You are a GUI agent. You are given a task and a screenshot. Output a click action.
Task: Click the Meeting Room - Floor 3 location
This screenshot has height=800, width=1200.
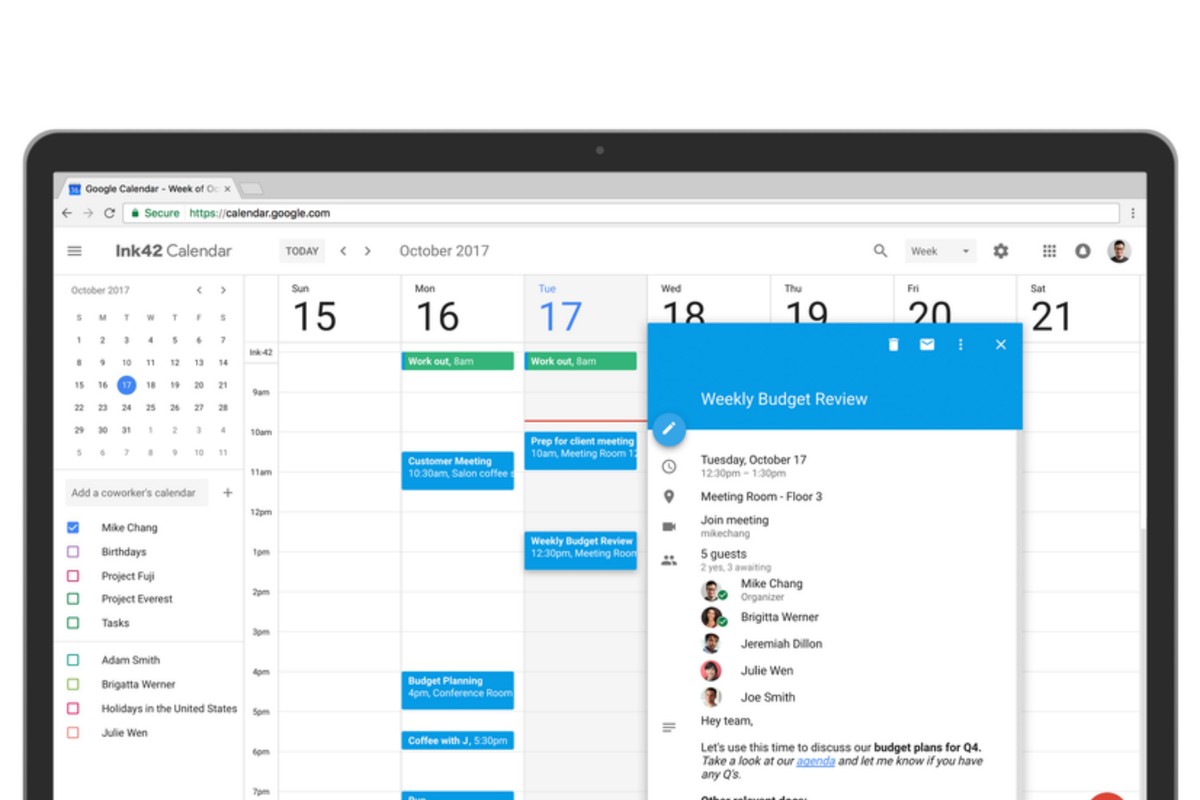(x=761, y=496)
